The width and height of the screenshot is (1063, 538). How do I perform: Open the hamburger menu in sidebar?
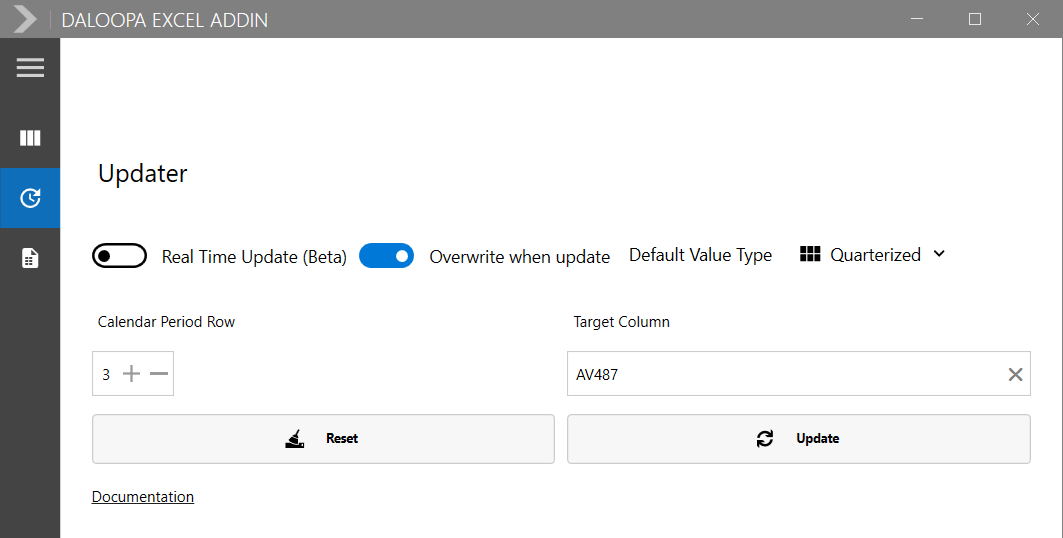tap(31, 68)
